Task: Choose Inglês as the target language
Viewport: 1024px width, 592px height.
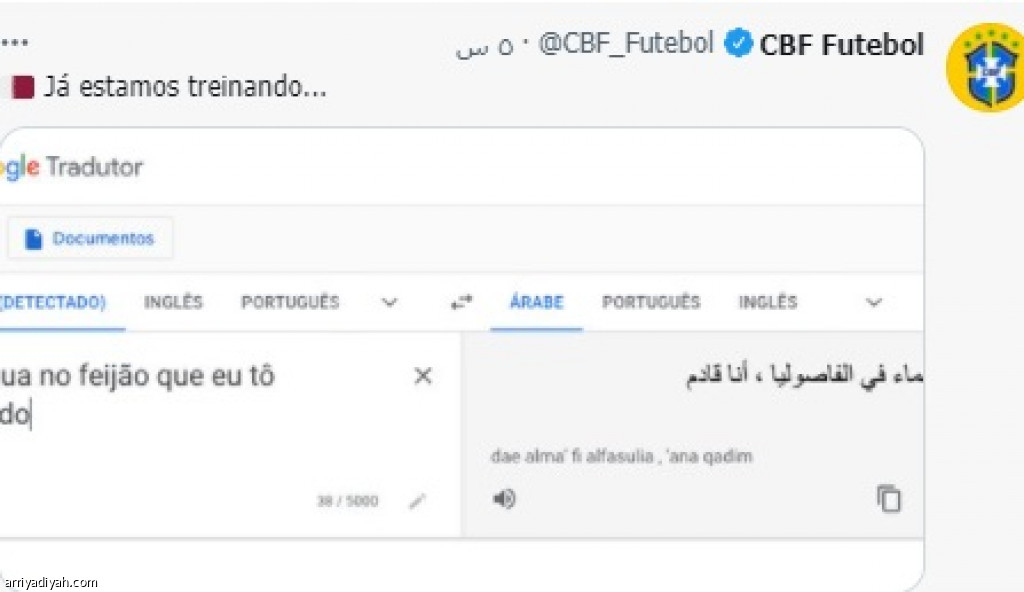Action: 768,302
